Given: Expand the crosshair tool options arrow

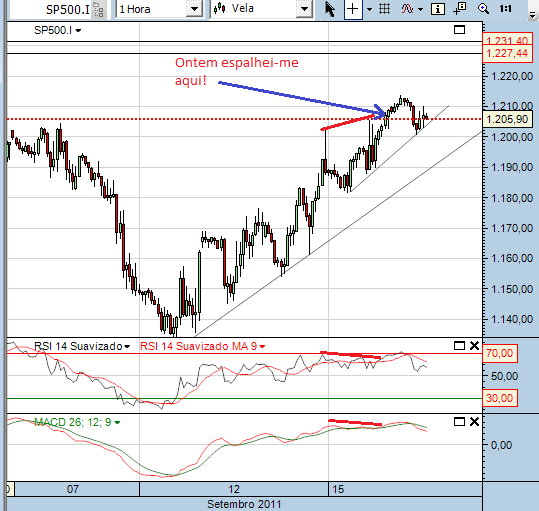Looking at the screenshot, I should [x=370, y=9].
